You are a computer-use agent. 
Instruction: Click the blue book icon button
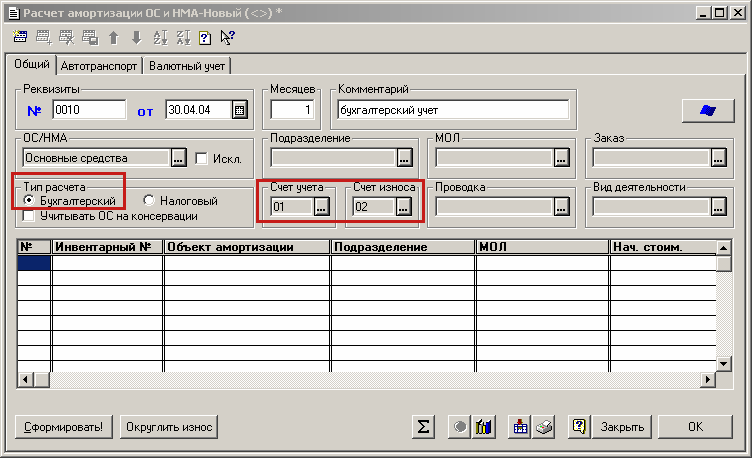[708, 110]
